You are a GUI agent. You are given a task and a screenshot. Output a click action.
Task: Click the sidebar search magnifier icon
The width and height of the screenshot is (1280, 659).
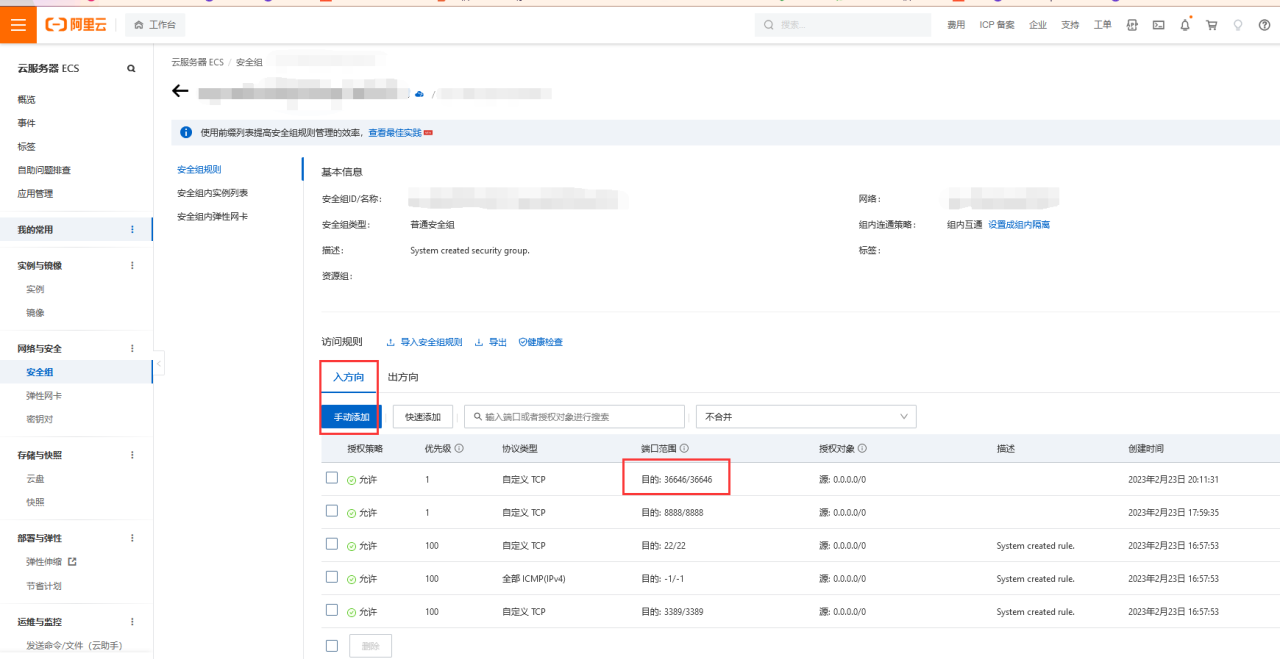(131, 69)
